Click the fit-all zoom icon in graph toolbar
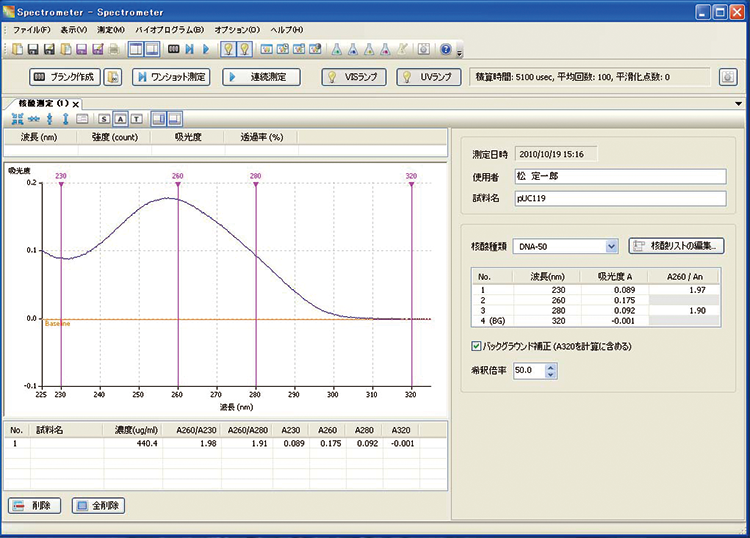 pos(18,118)
